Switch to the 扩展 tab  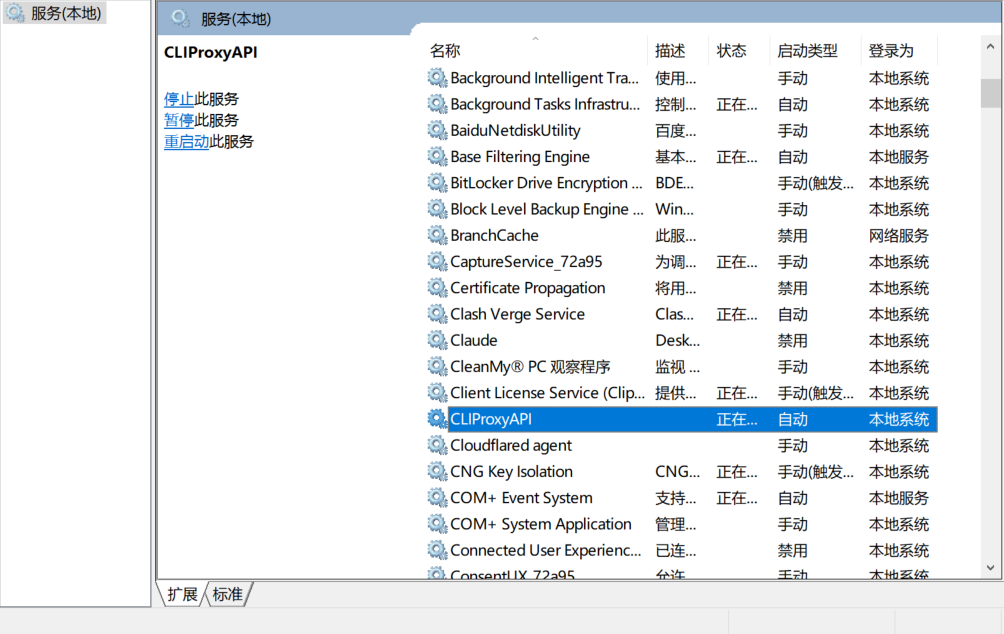coord(182,594)
